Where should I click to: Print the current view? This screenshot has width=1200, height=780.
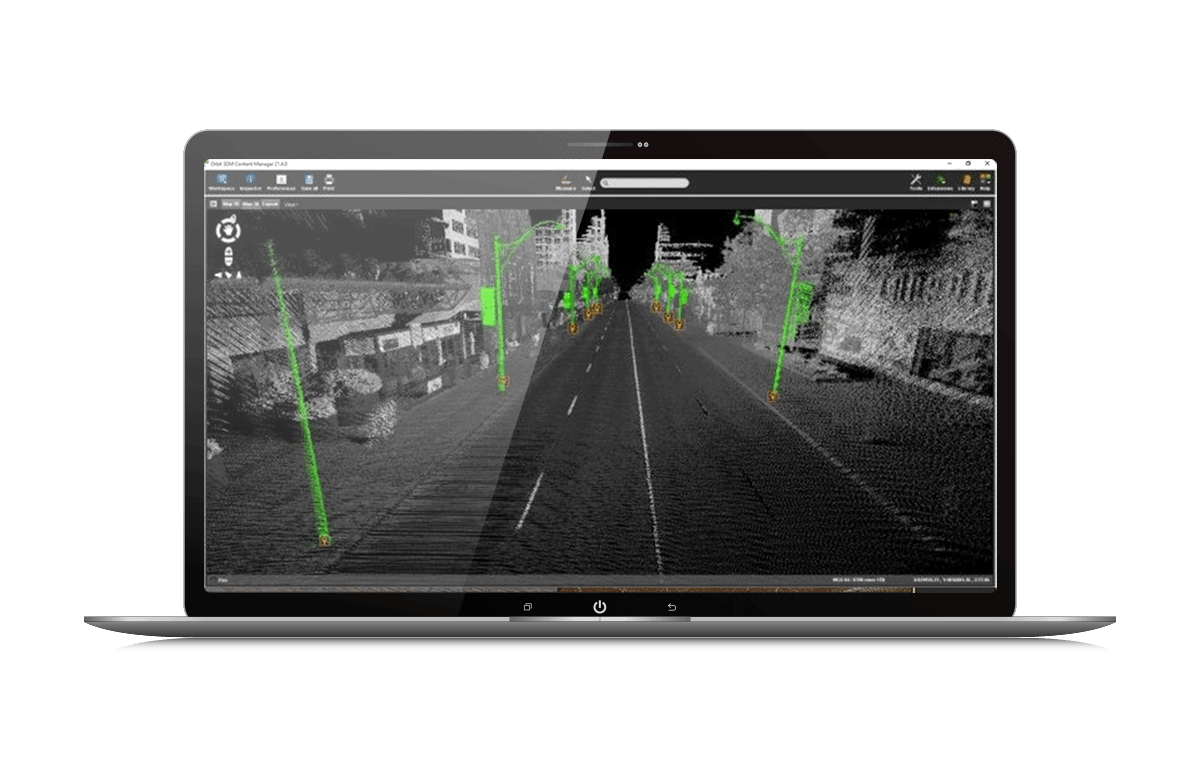tap(328, 181)
